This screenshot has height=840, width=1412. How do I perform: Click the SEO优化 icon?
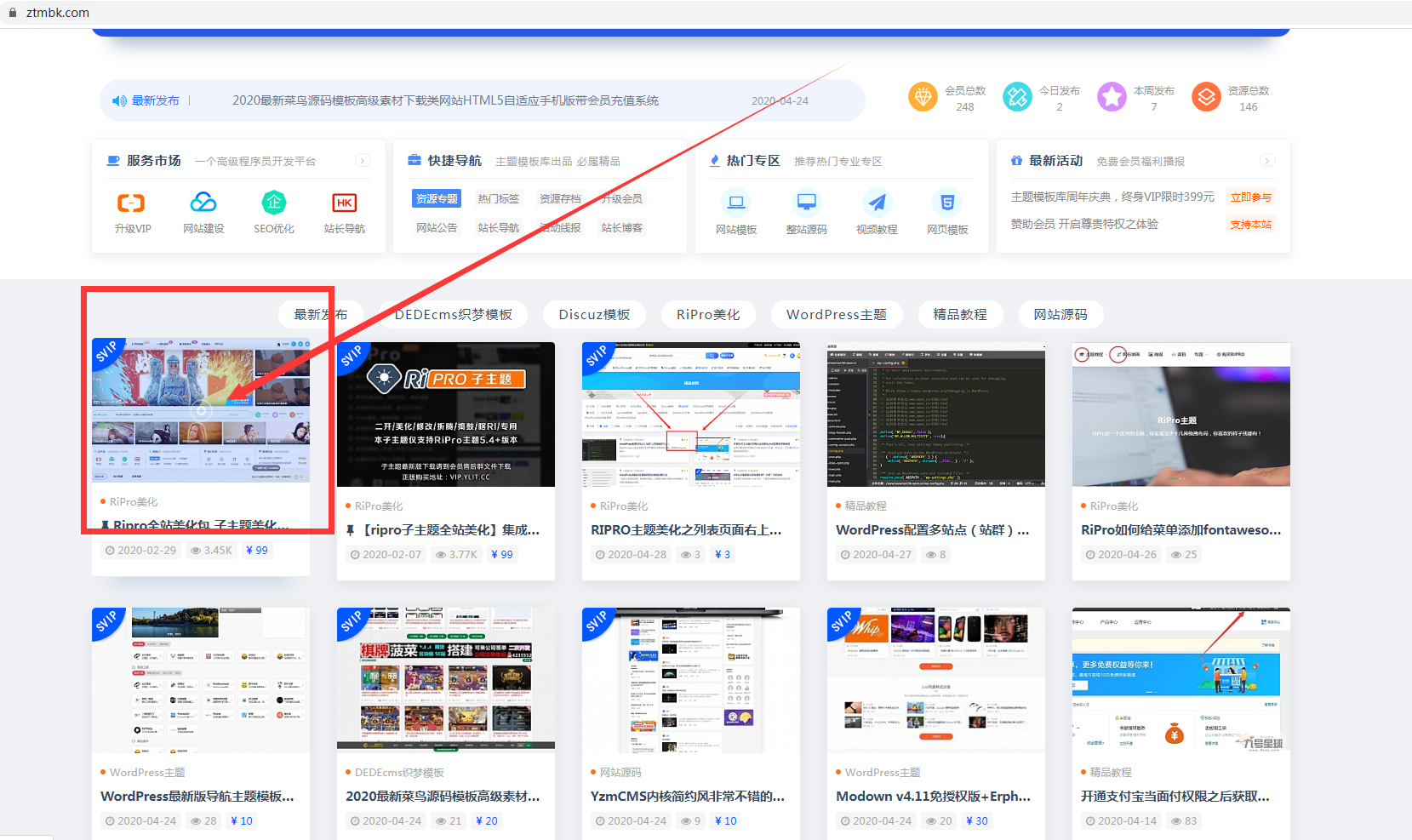pos(273,204)
